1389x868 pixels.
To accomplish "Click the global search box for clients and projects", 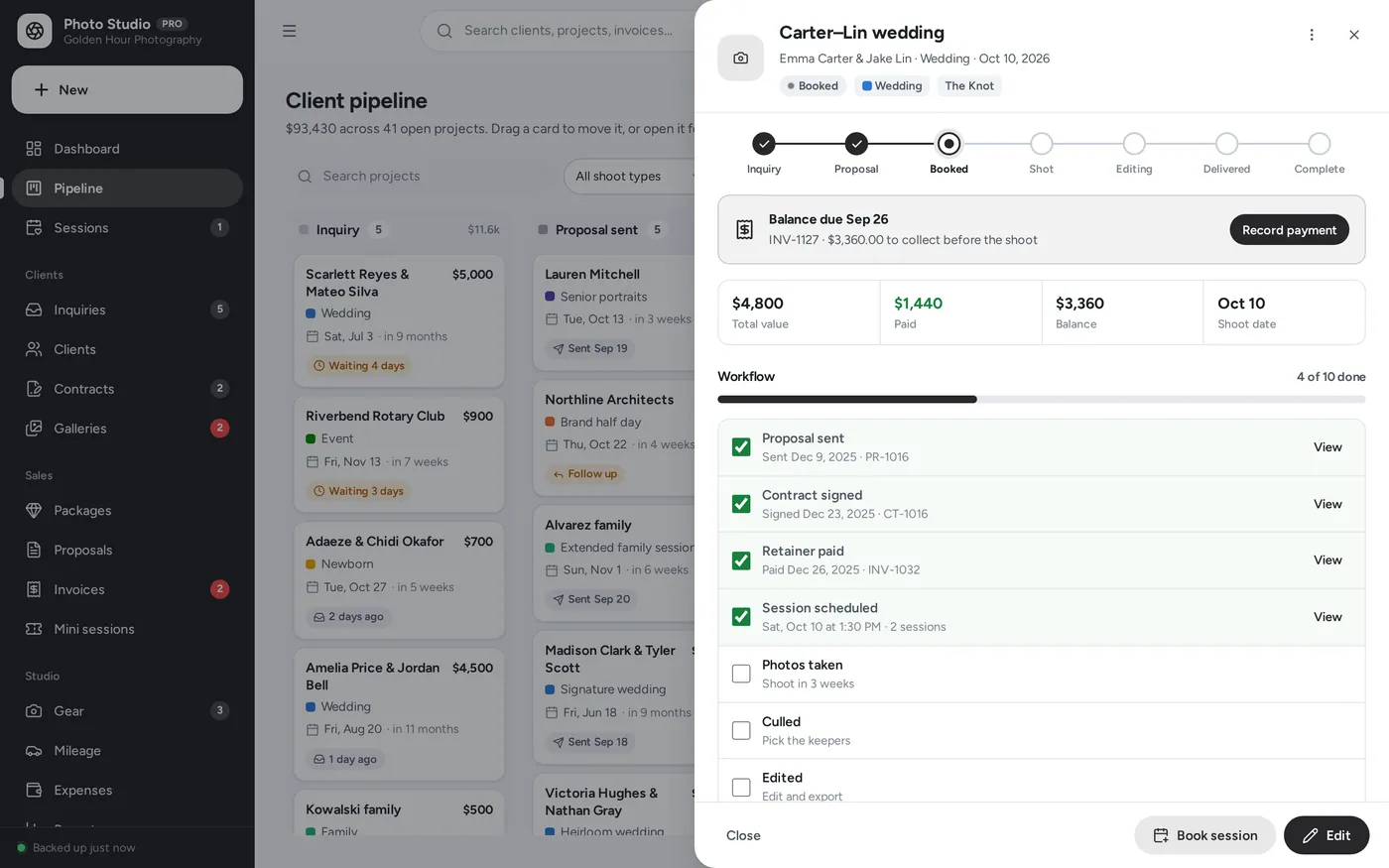I will point(559,31).
